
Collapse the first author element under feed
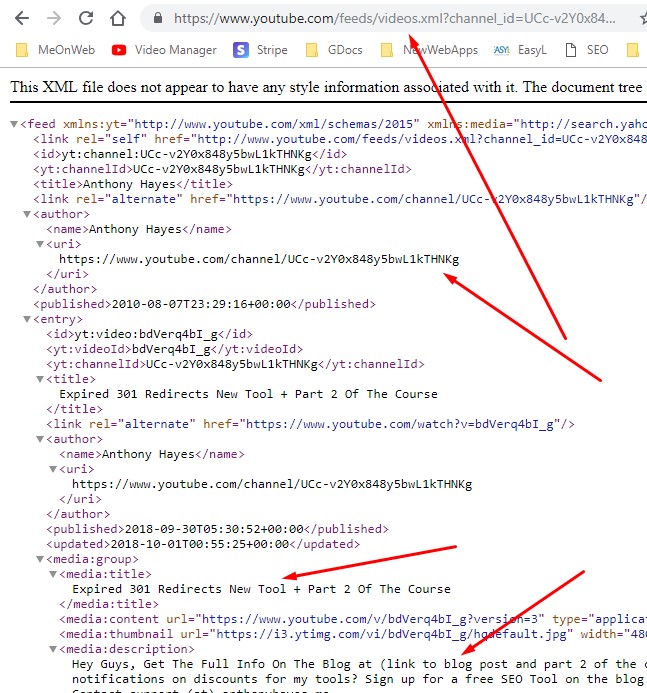pos(27,214)
